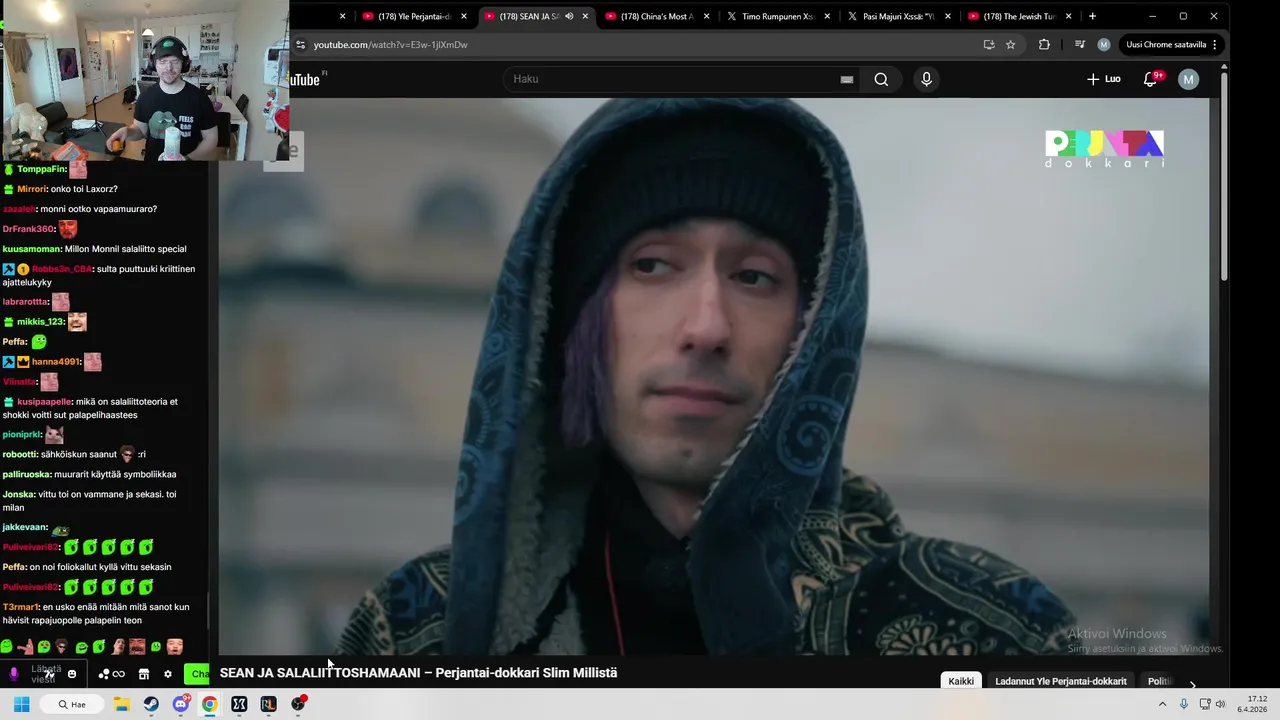Mute audio icon on SEAN JA SA tab
This screenshot has width=1280, height=720.
569,16
